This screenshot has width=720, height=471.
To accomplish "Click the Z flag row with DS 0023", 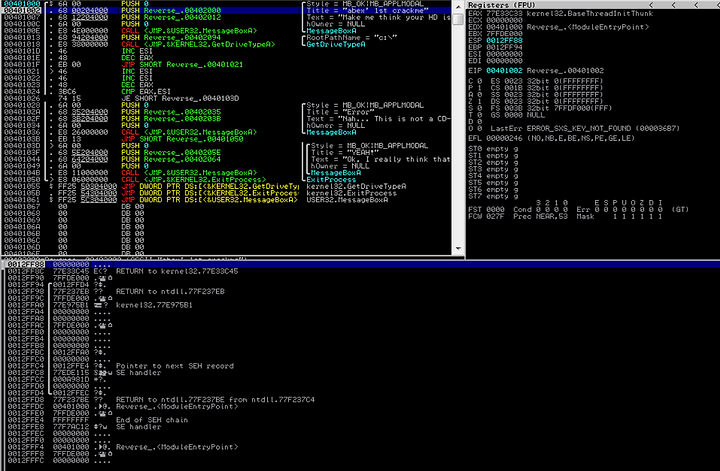I will 535,101.
